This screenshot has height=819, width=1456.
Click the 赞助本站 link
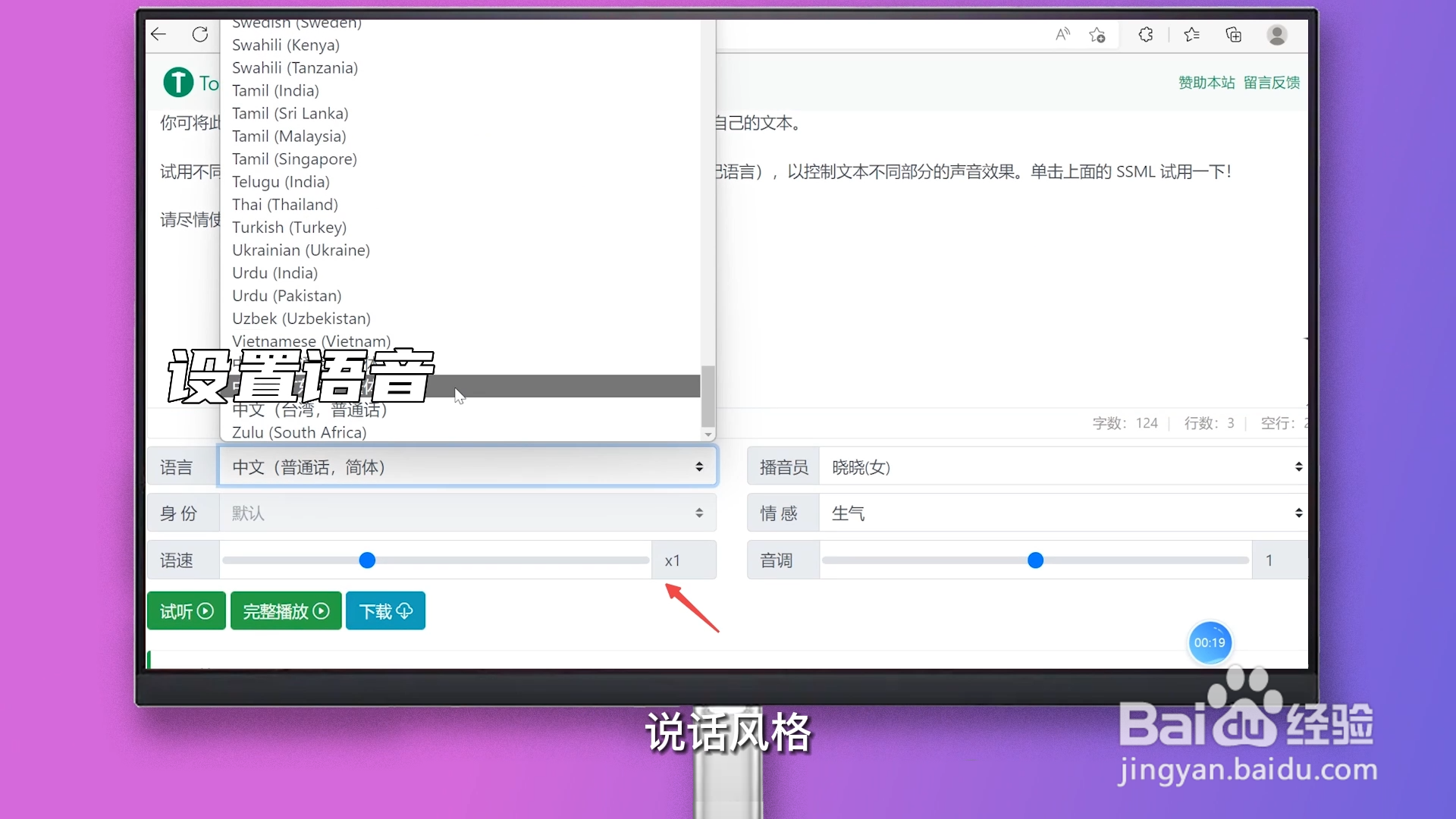point(1206,82)
